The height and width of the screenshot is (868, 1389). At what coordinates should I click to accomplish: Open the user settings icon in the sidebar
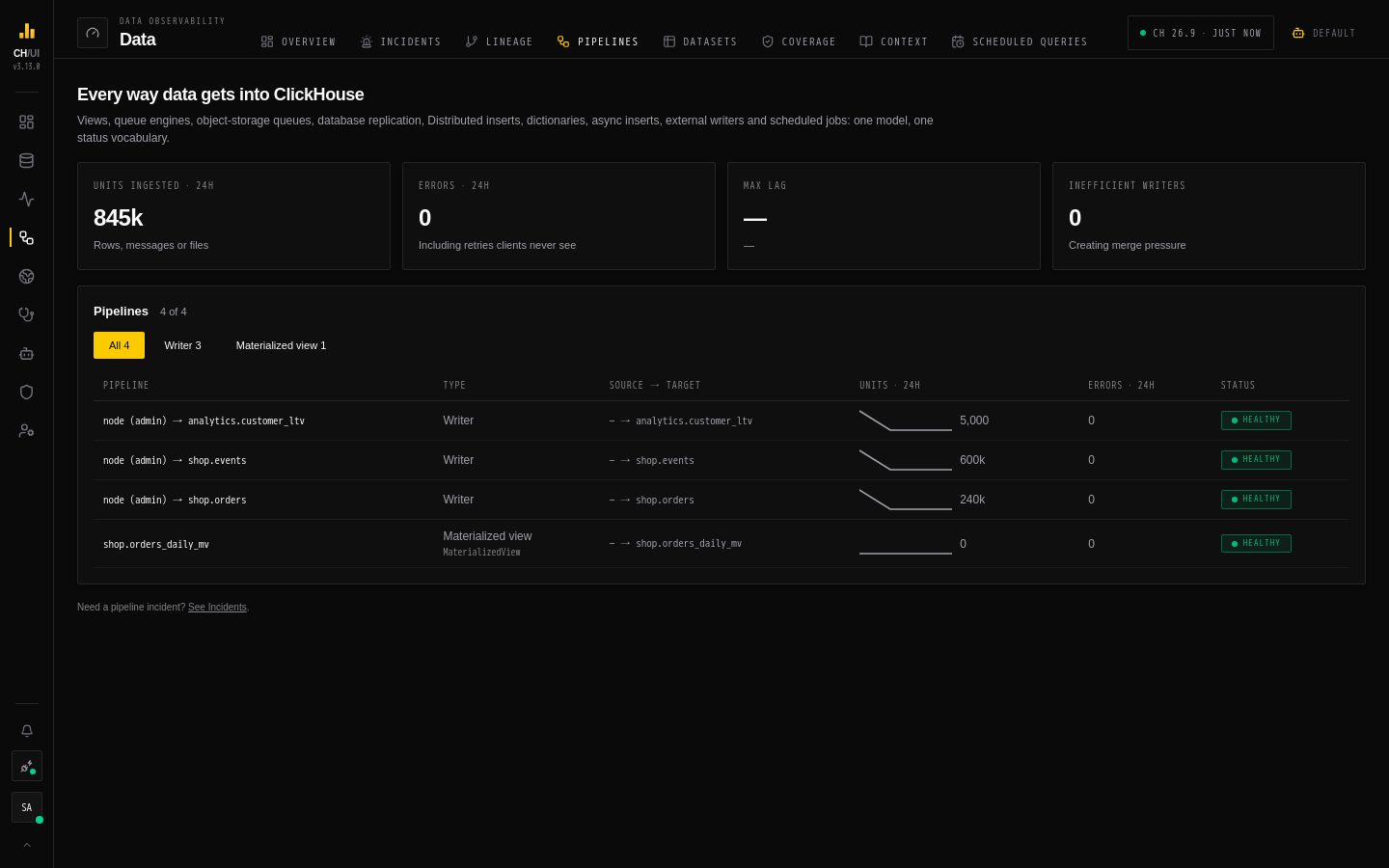[26, 431]
